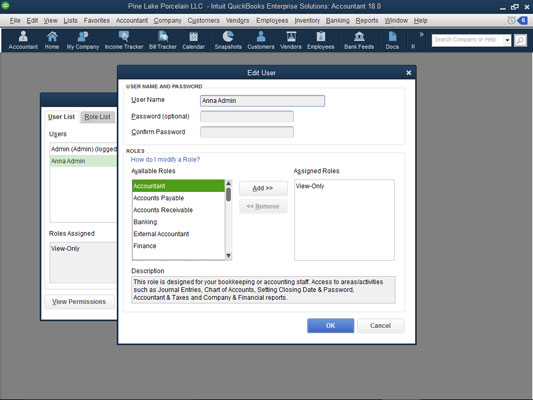Close the Edit User dialog
Viewport: 533px width, 400px height.
click(x=409, y=72)
